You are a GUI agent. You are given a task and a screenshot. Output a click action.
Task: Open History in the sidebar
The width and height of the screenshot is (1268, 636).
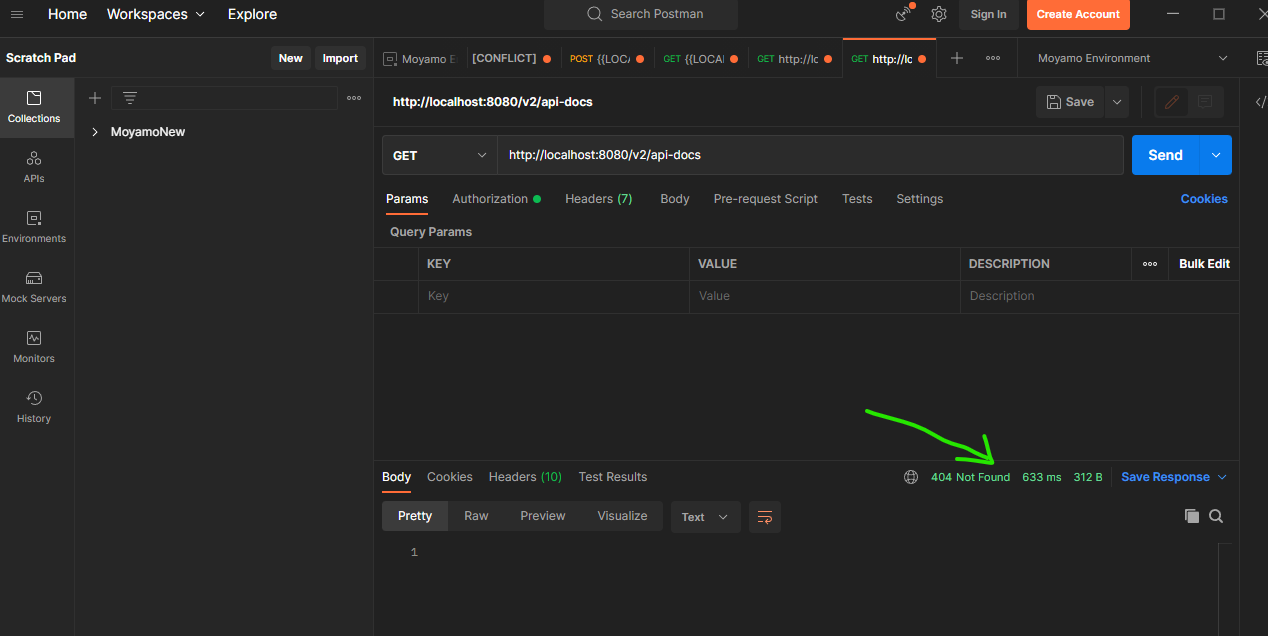(x=34, y=407)
